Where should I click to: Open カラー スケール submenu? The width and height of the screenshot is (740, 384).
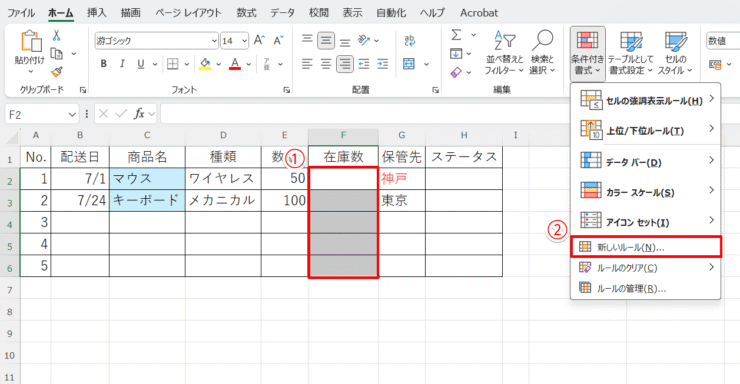pos(646,191)
